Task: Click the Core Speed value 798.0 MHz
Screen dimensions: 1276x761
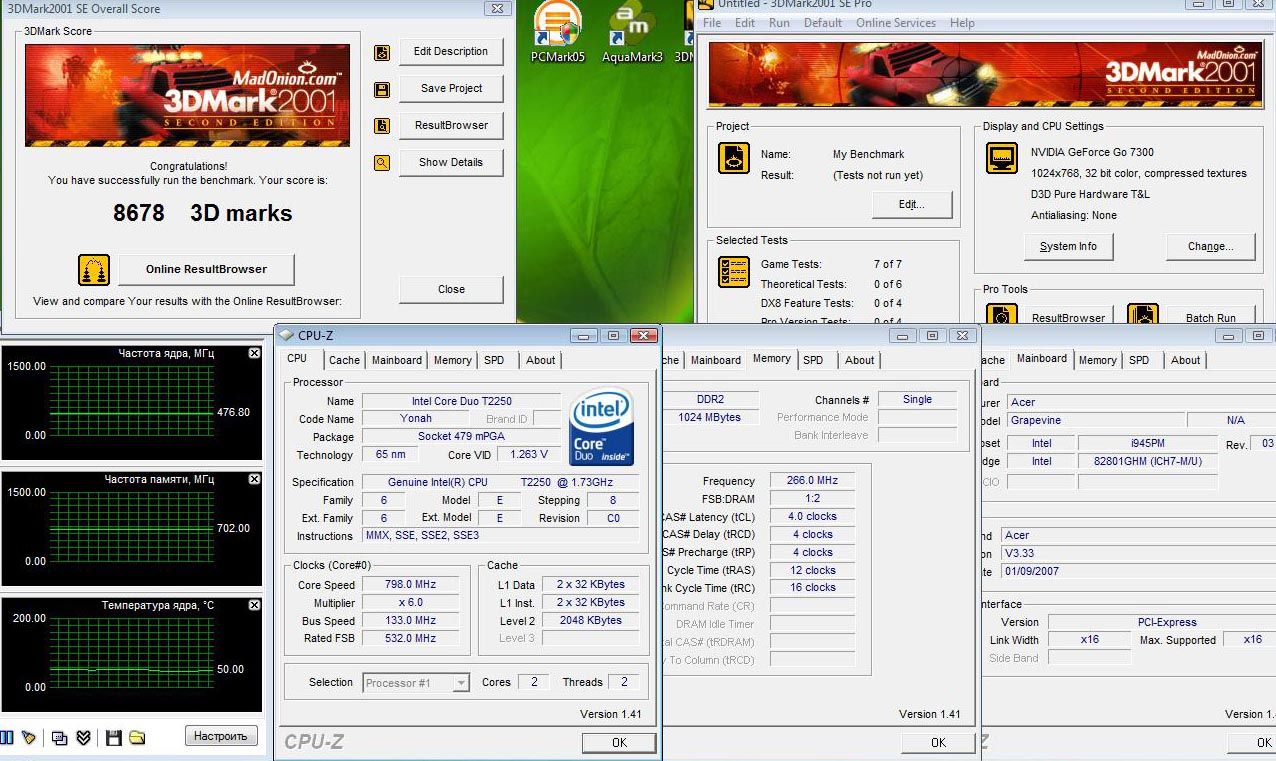Action: tap(411, 585)
